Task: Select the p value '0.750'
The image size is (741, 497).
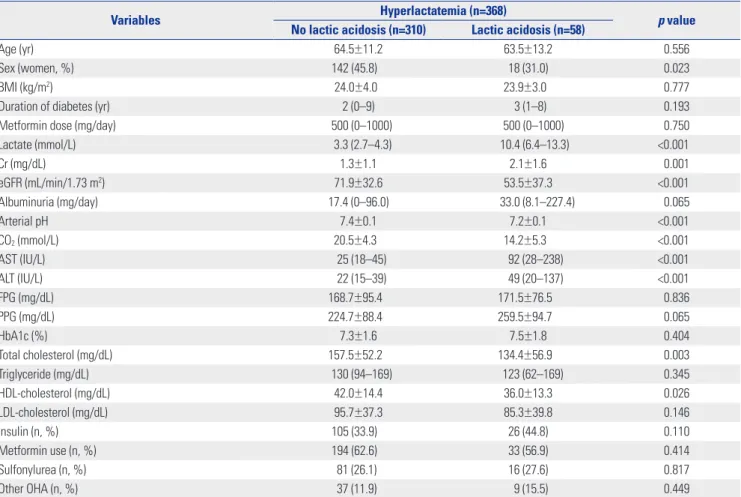Action: pos(676,126)
